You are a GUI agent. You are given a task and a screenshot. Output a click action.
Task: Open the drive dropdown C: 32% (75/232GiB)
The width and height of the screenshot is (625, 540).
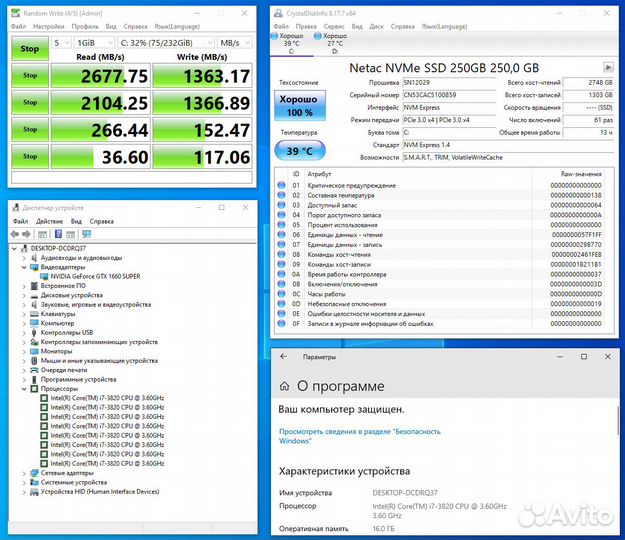(165, 43)
